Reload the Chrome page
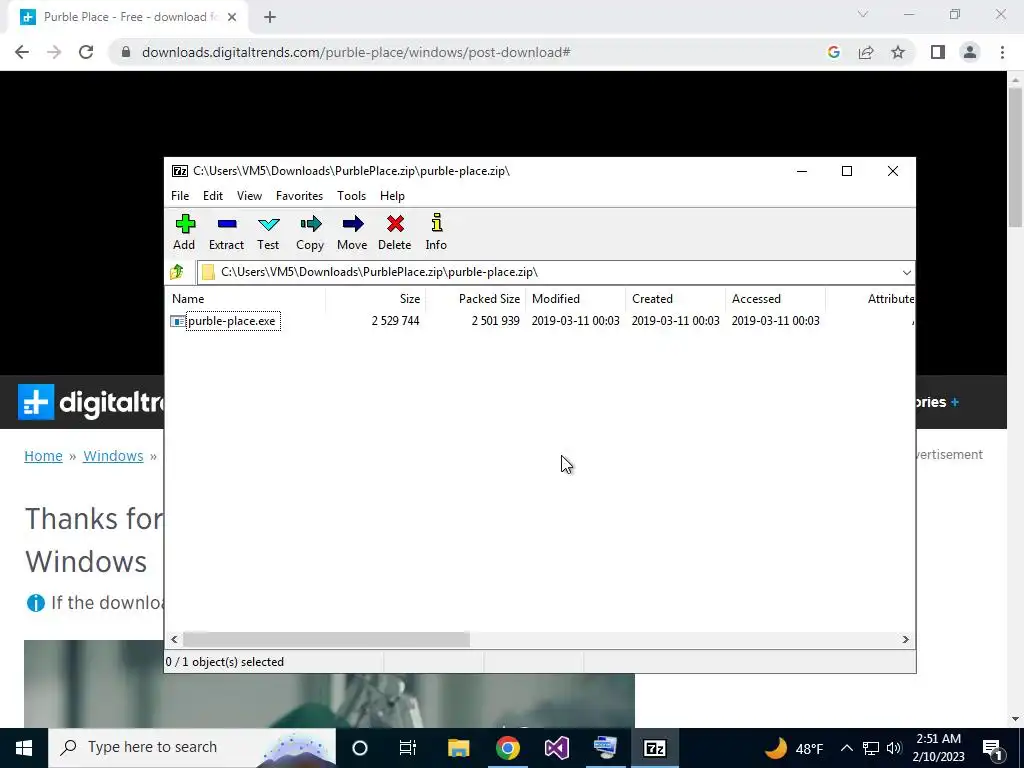 pos(86,52)
